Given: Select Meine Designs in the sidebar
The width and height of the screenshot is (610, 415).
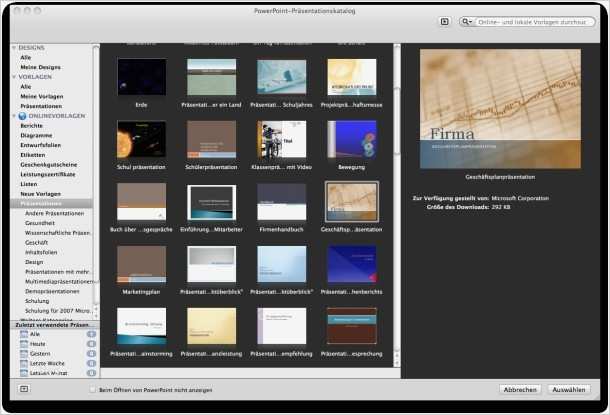Looking at the screenshot, I should tap(40, 67).
